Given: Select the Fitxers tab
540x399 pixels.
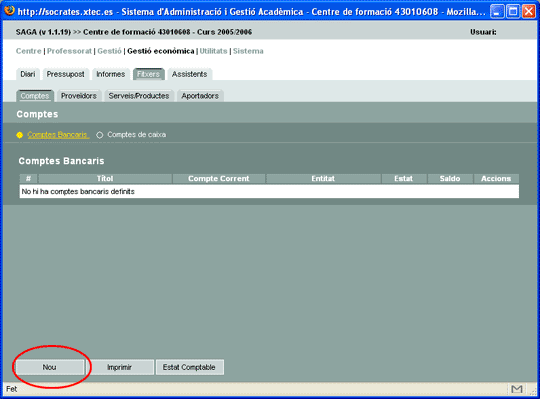Looking at the screenshot, I should [x=148, y=74].
